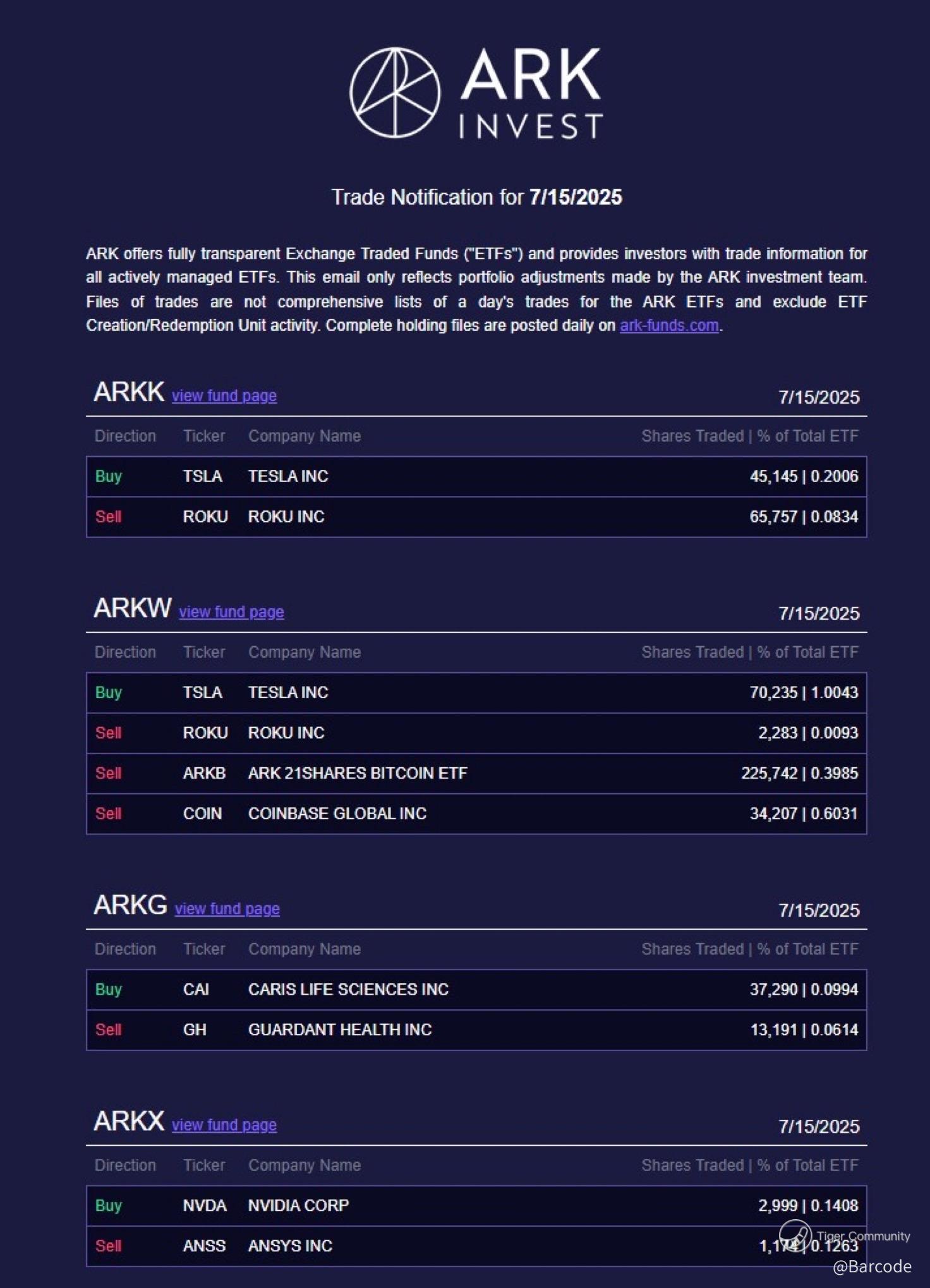Select ANSYS INC sell row

click(x=476, y=1246)
